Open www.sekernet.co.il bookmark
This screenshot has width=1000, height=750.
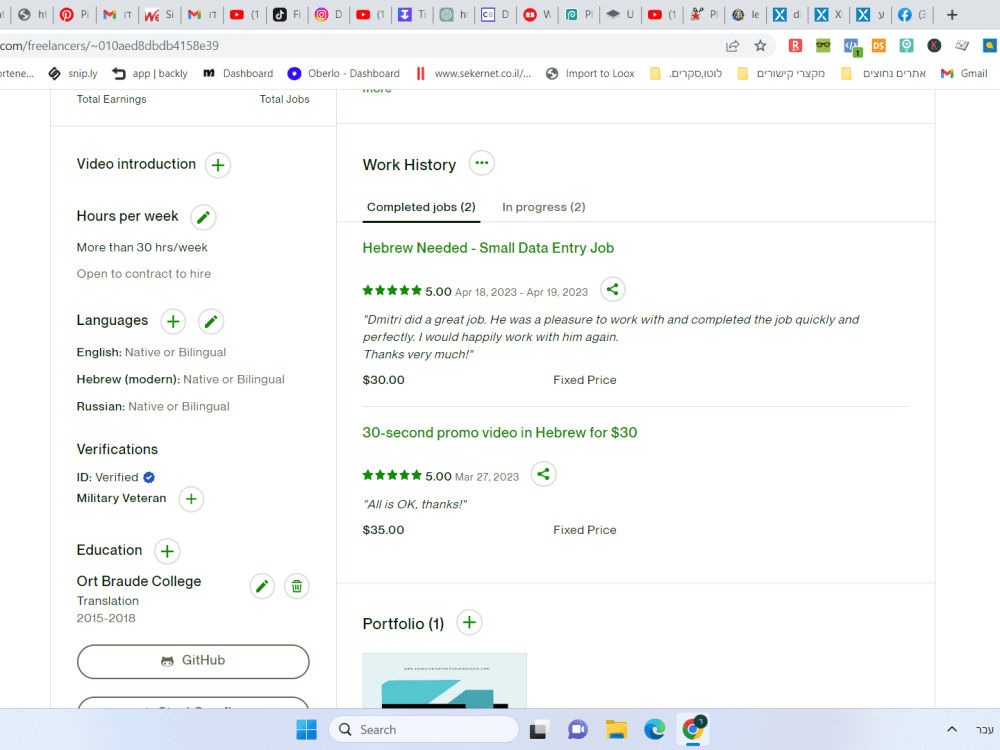(x=473, y=73)
